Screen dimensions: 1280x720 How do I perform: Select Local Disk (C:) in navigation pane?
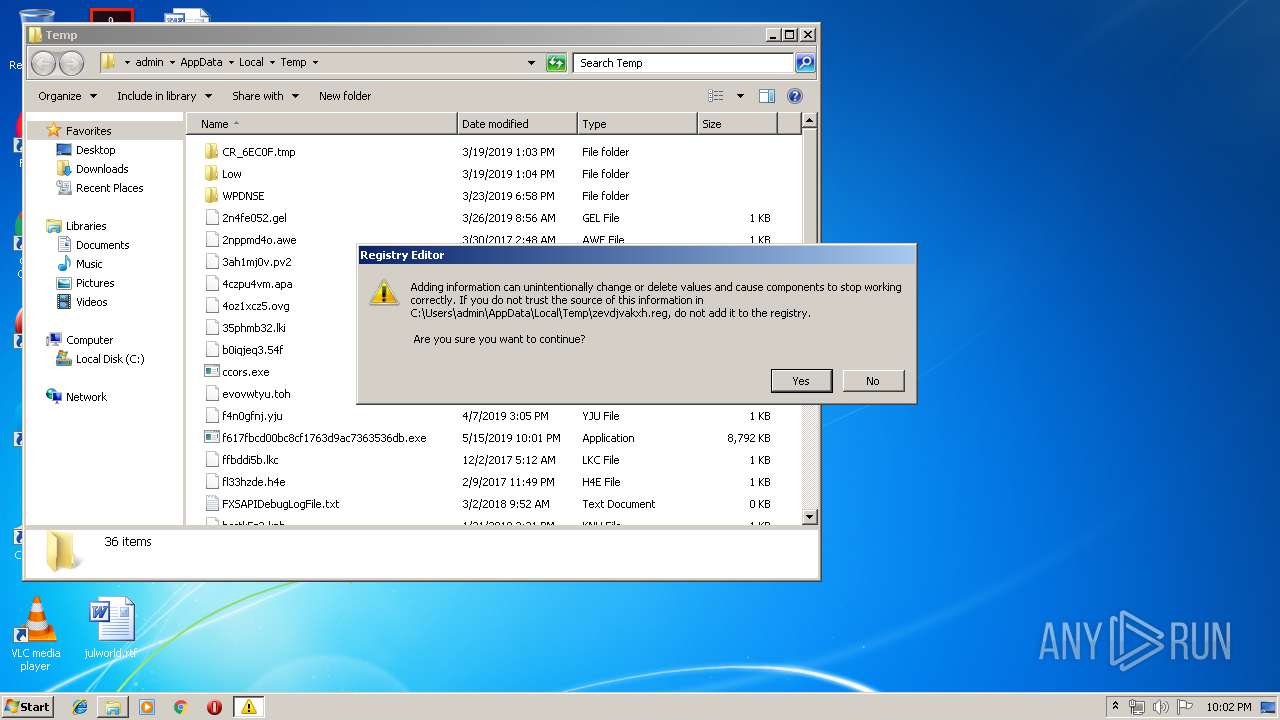[110, 359]
